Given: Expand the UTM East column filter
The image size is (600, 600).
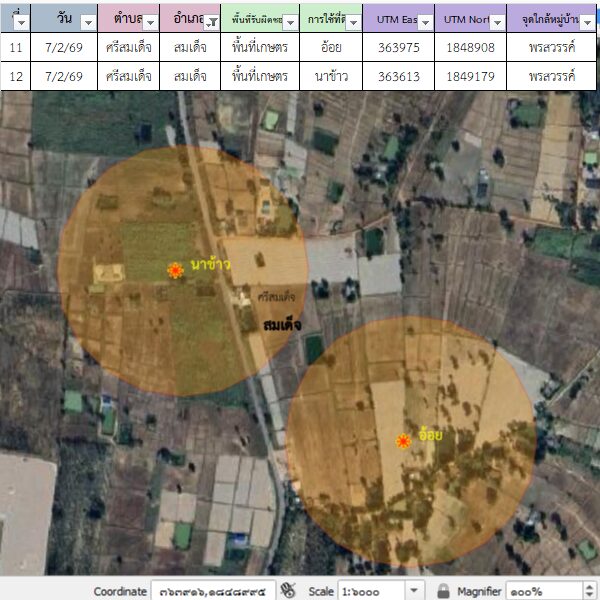Looking at the screenshot, I should (424, 21).
